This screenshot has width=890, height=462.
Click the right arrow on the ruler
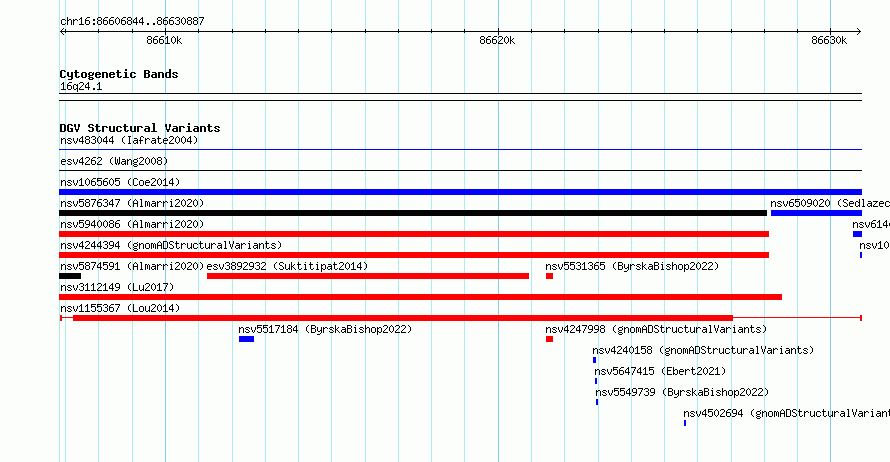pos(859,32)
